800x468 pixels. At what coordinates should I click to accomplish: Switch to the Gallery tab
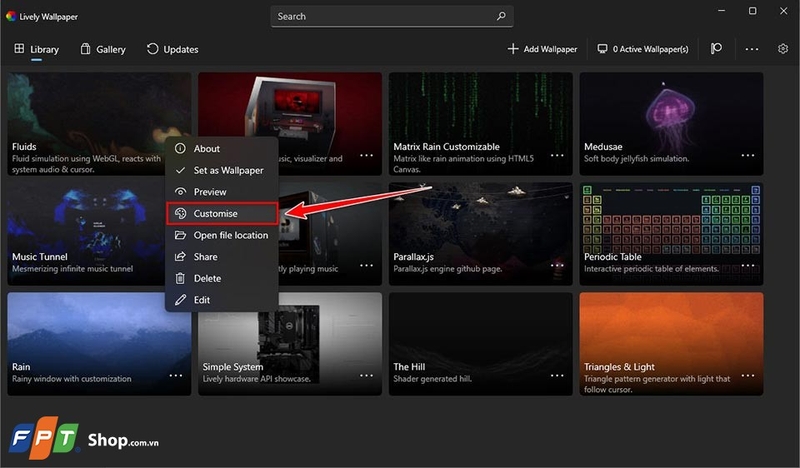pyautogui.click(x=103, y=50)
